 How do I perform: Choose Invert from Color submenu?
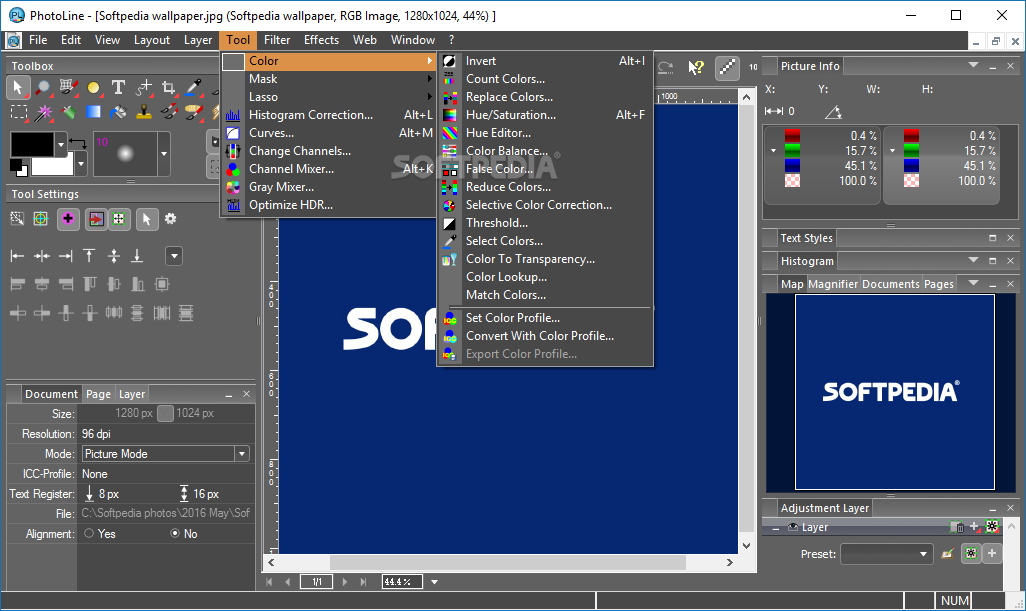[x=544, y=61]
